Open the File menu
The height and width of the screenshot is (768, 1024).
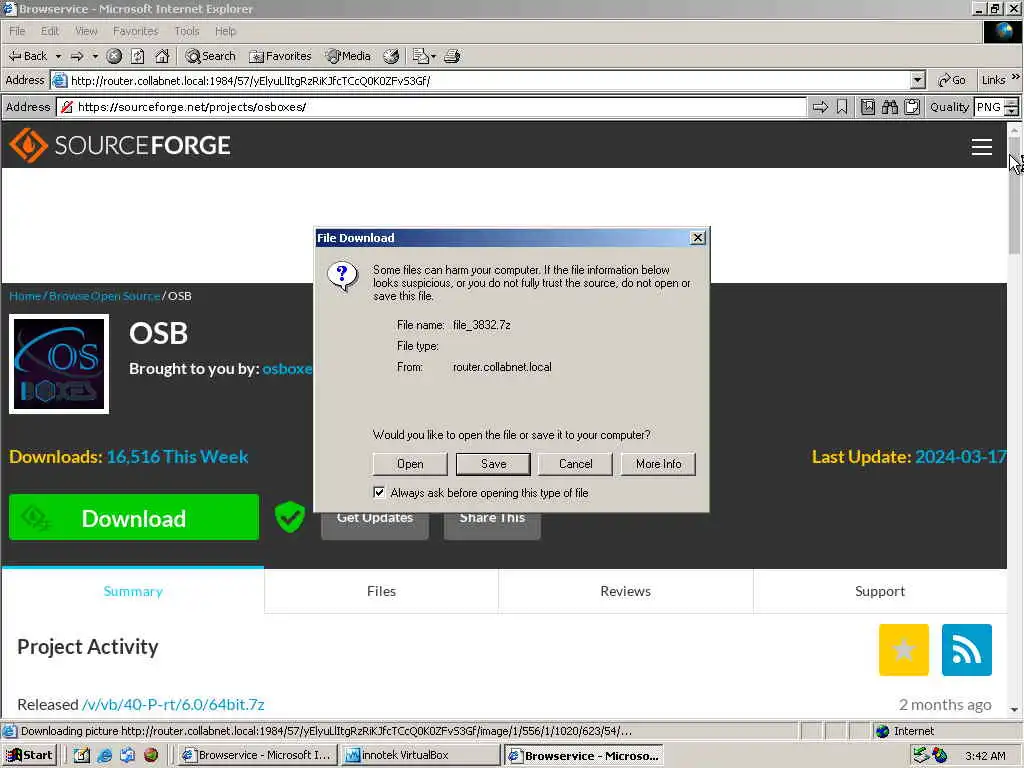pyautogui.click(x=17, y=31)
